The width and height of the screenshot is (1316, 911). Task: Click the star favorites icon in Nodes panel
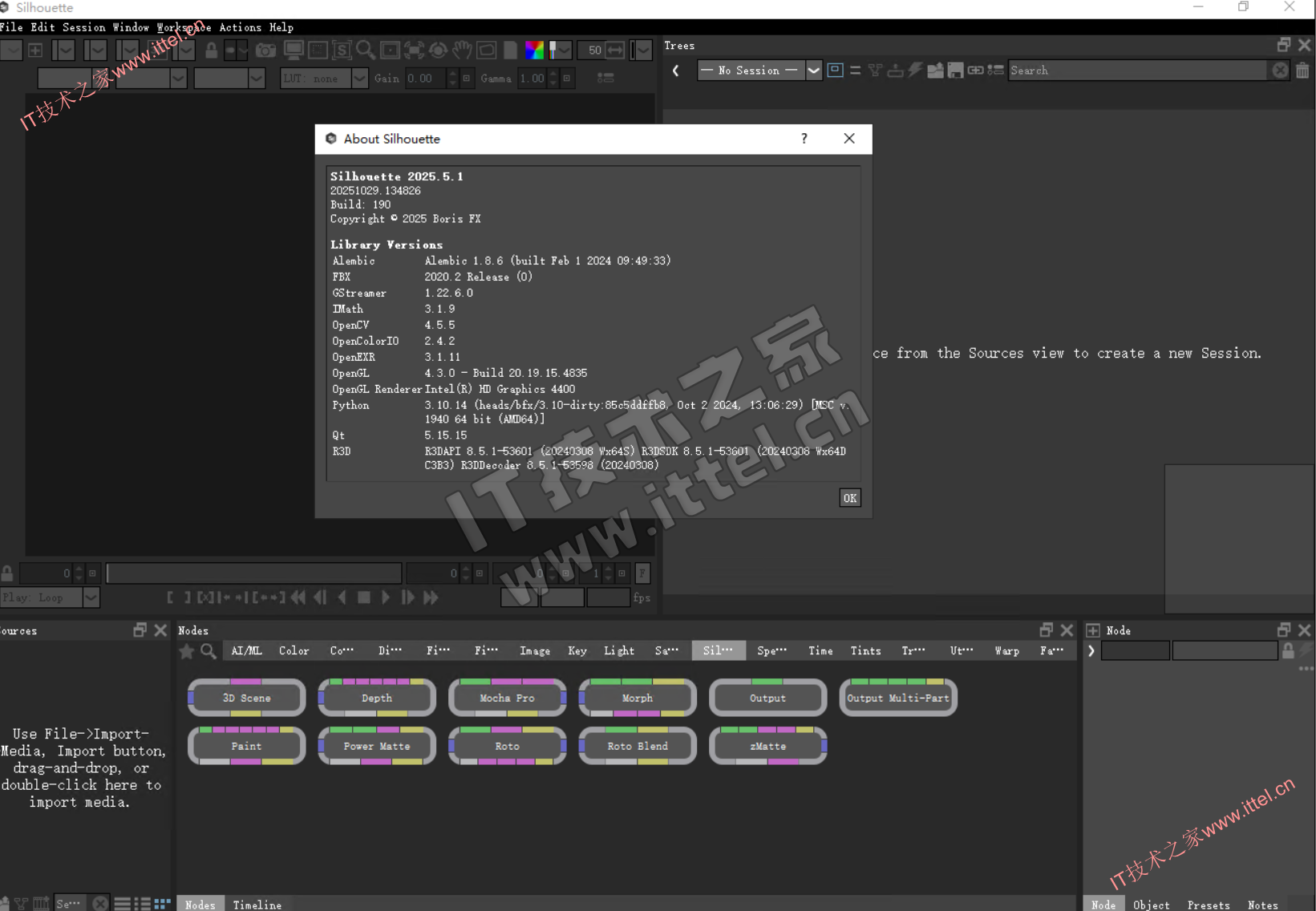point(187,651)
